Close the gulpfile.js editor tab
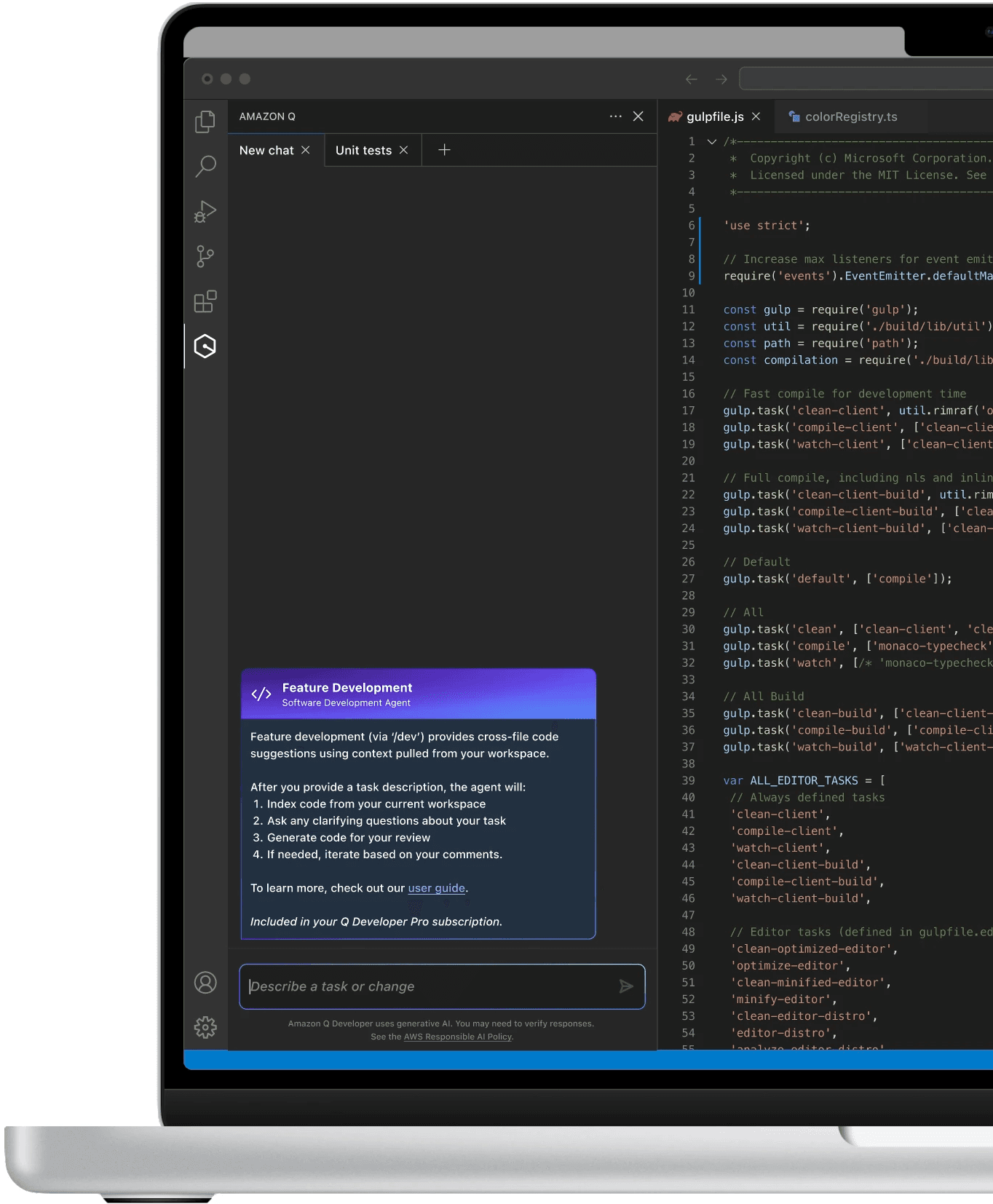This screenshot has height=1204, width=993. (x=756, y=116)
